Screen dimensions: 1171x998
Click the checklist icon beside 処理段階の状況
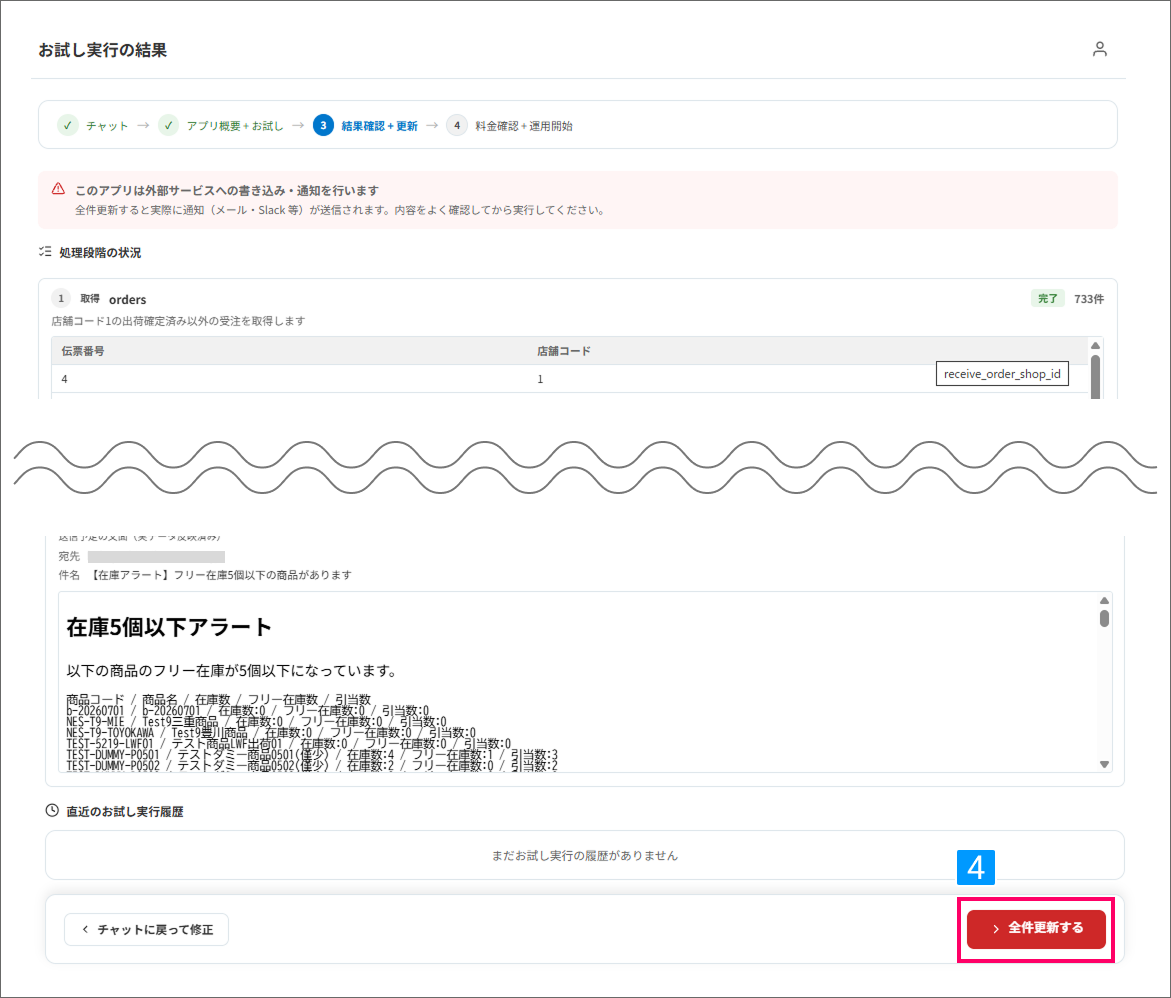pyautogui.click(x=46, y=252)
